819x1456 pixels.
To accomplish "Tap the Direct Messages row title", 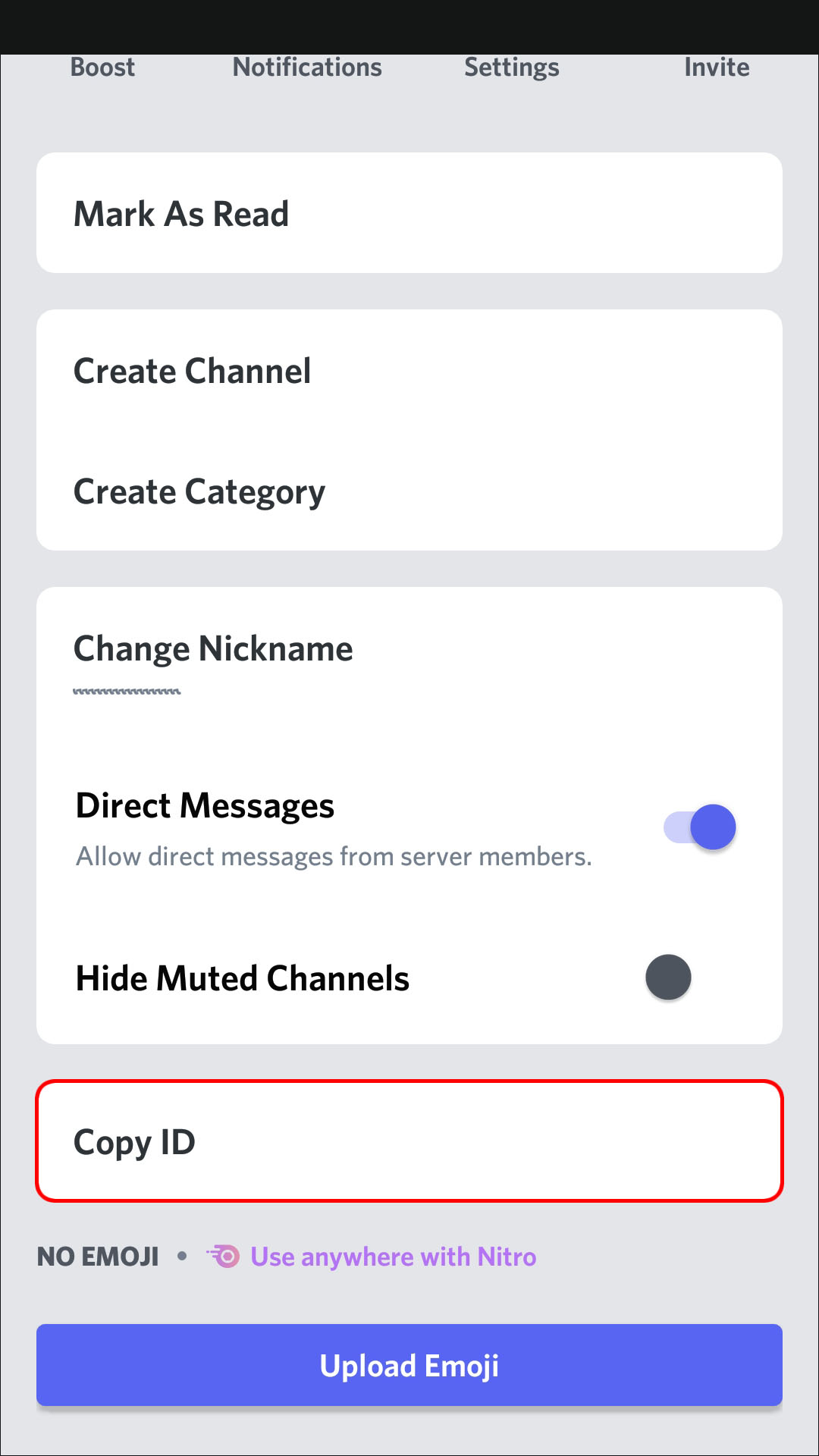I will click(x=205, y=805).
